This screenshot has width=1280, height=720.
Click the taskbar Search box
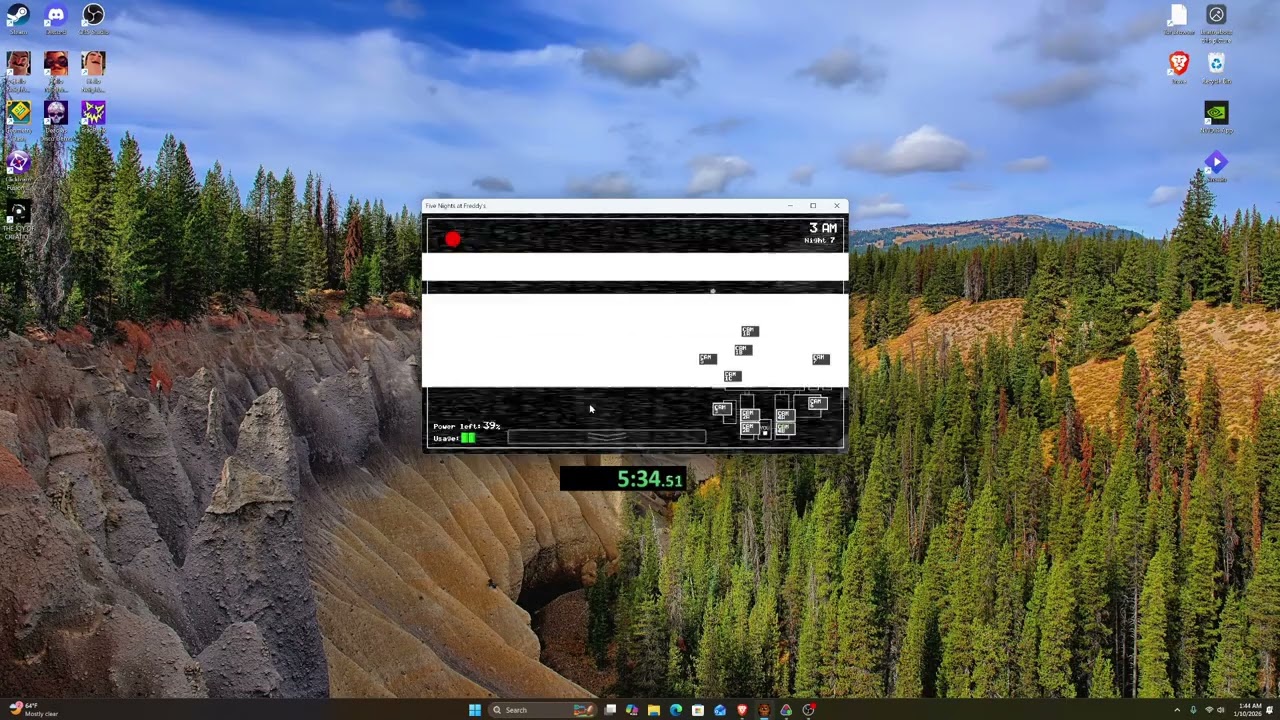coord(541,710)
